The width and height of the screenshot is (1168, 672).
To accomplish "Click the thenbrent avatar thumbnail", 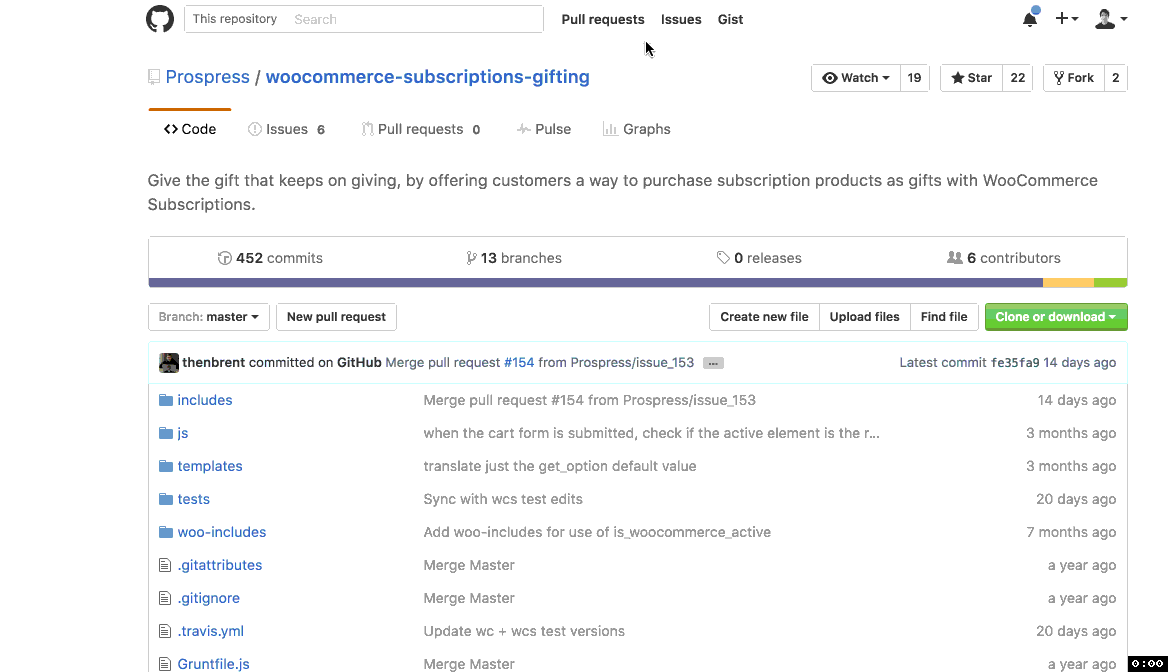I will tap(169, 363).
